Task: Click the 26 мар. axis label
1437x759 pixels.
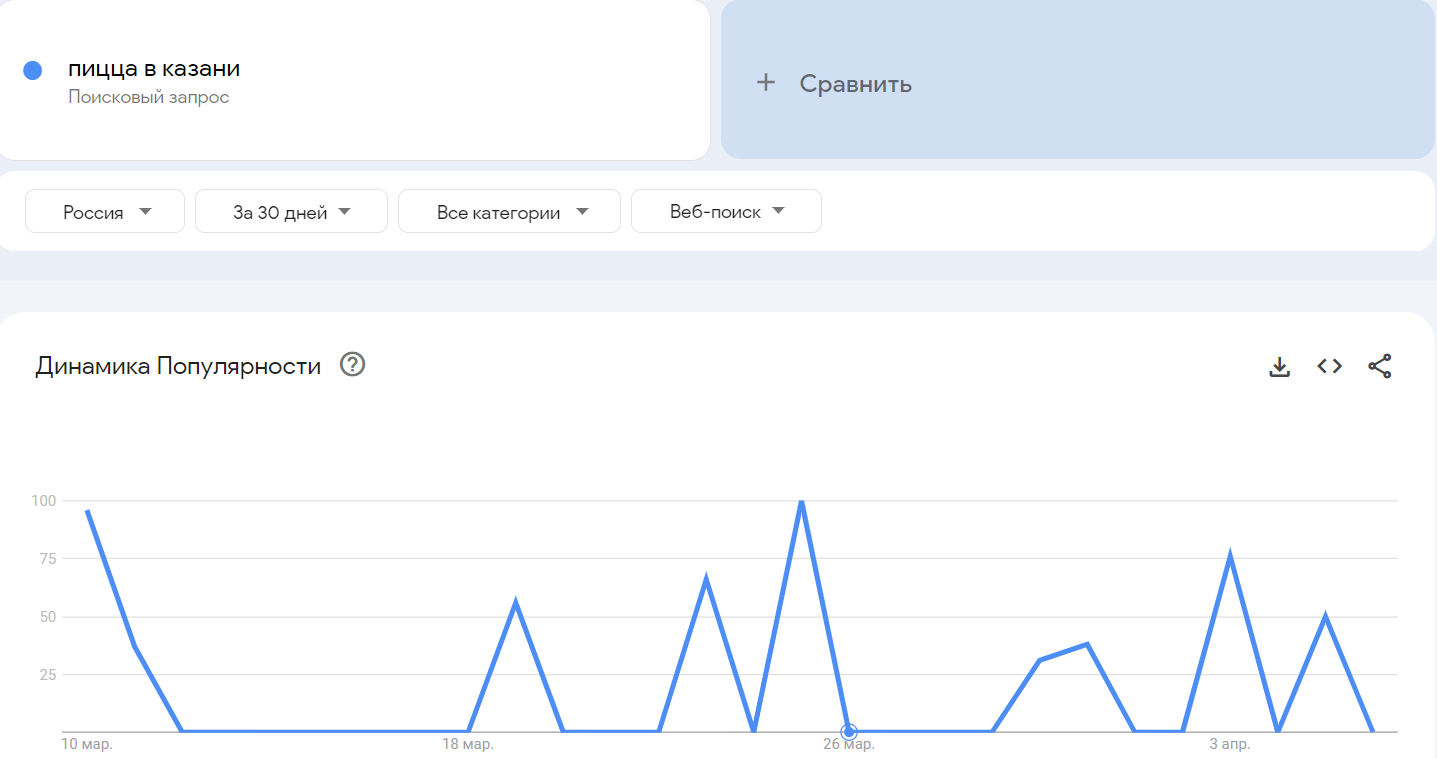Action: 849,746
